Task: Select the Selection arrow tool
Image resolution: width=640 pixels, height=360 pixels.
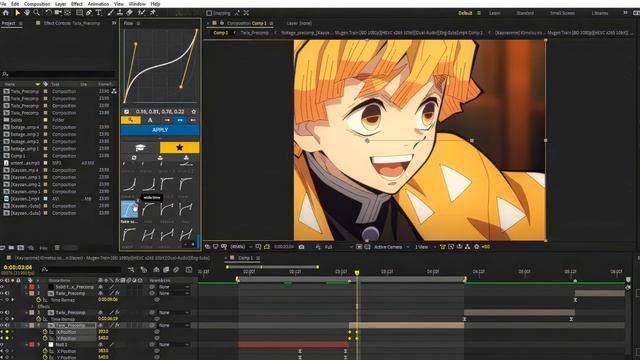Action: [18, 13]
